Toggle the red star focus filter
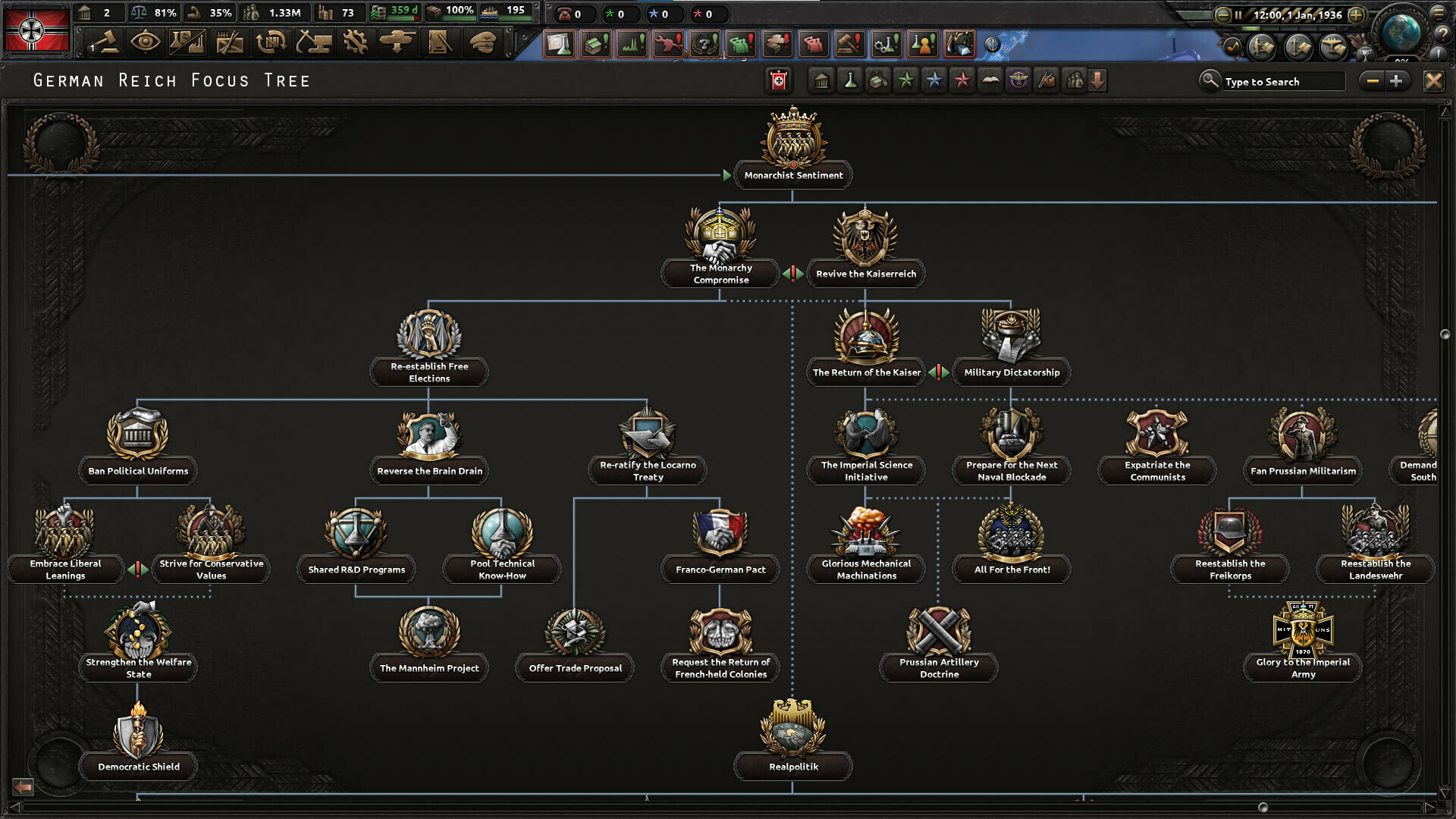This screenshot has height=819, width=1456. click(x=962, y=80)
